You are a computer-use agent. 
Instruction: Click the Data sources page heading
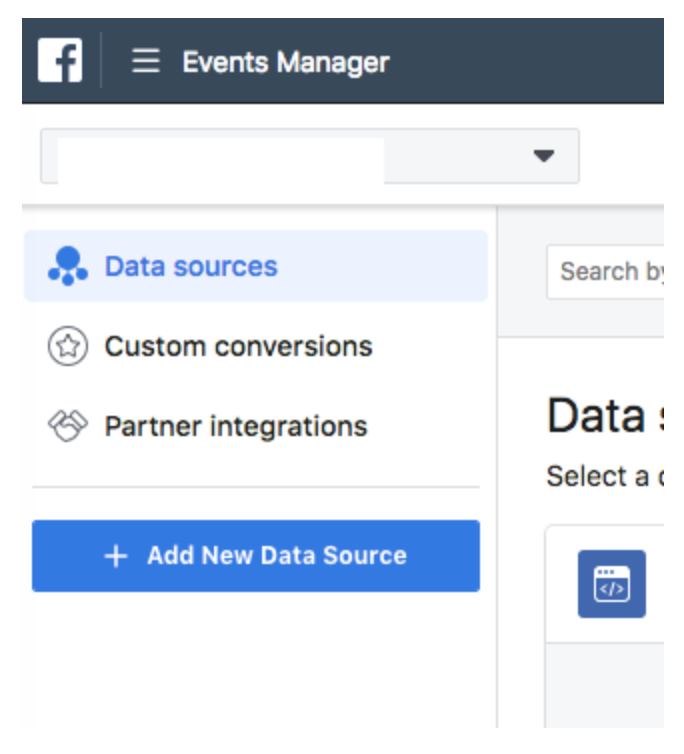605,416
